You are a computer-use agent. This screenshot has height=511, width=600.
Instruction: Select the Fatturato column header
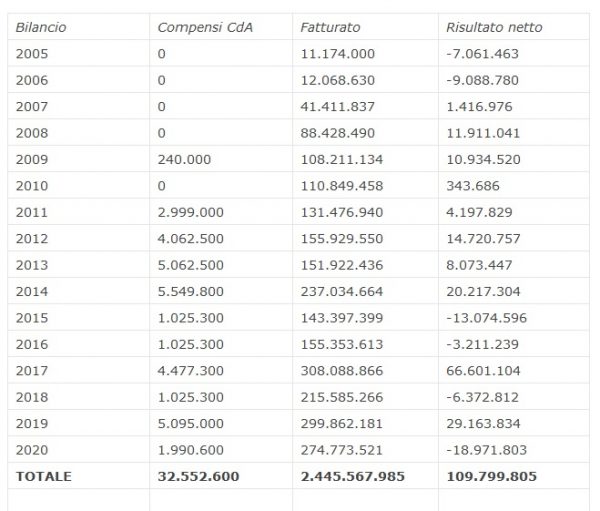(x=330, y=27)
